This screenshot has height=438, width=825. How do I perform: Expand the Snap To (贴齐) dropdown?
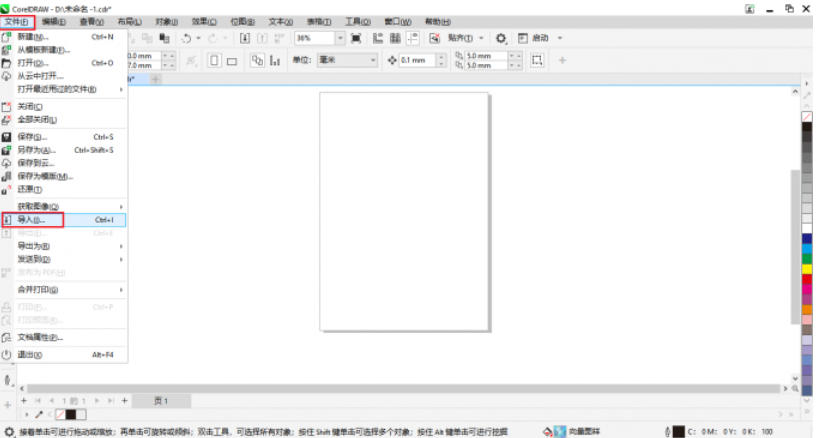pyautogui.click(x=482, y=38)
